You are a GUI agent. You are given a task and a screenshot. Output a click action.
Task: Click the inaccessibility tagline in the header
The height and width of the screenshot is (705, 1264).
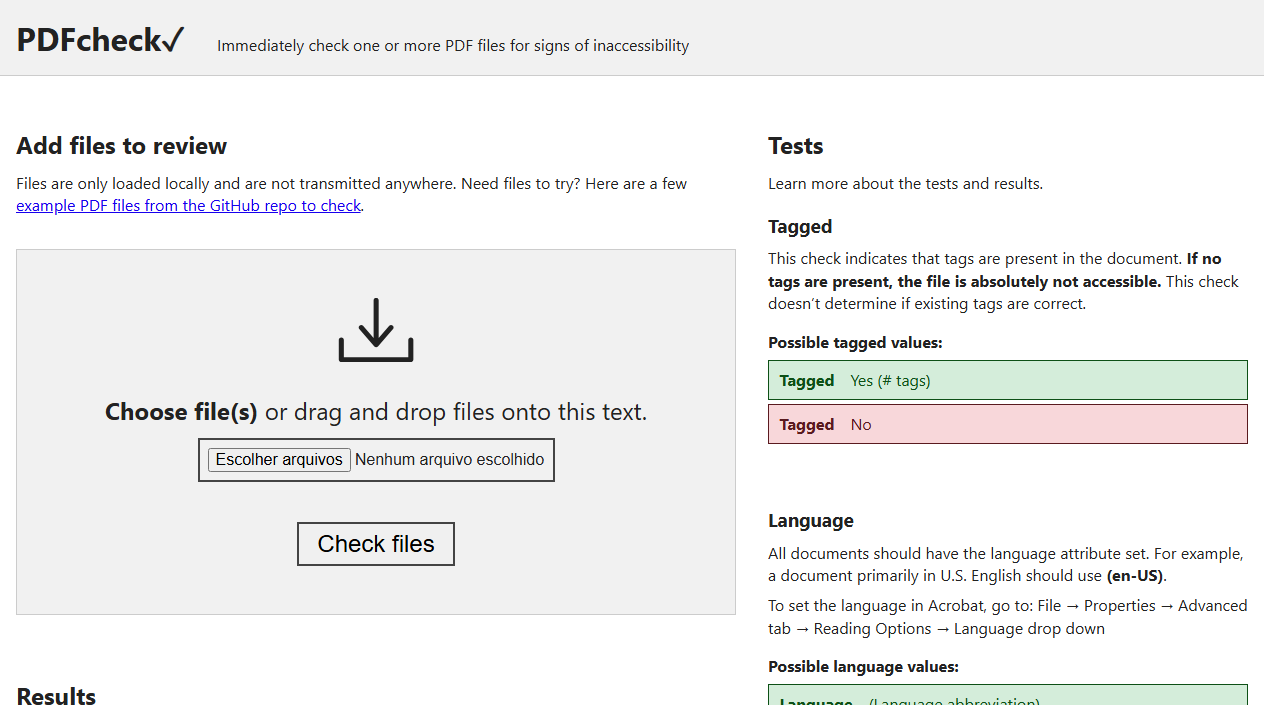(x=454, y=45)
